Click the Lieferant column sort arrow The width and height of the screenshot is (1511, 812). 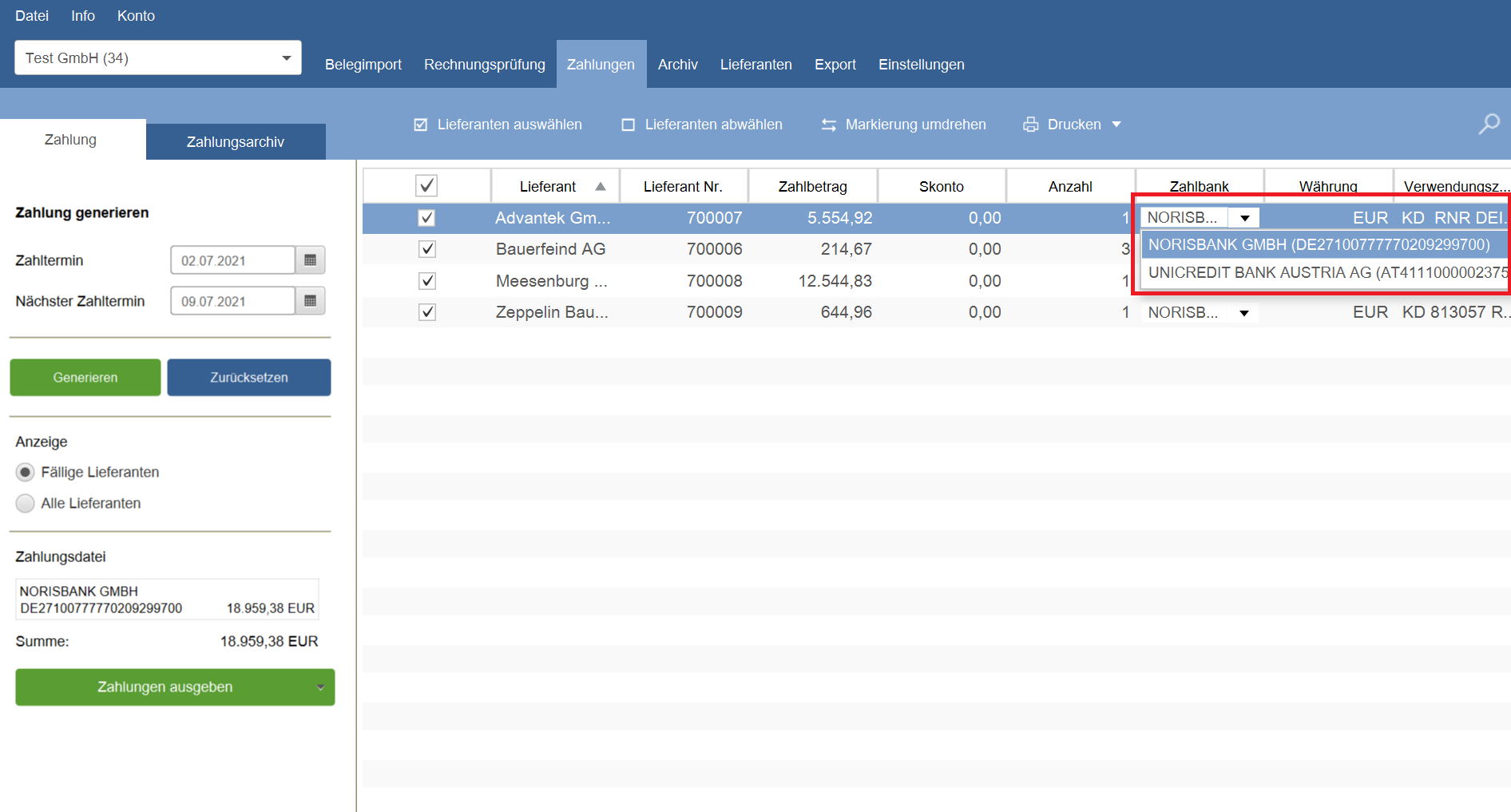[601, 186]
